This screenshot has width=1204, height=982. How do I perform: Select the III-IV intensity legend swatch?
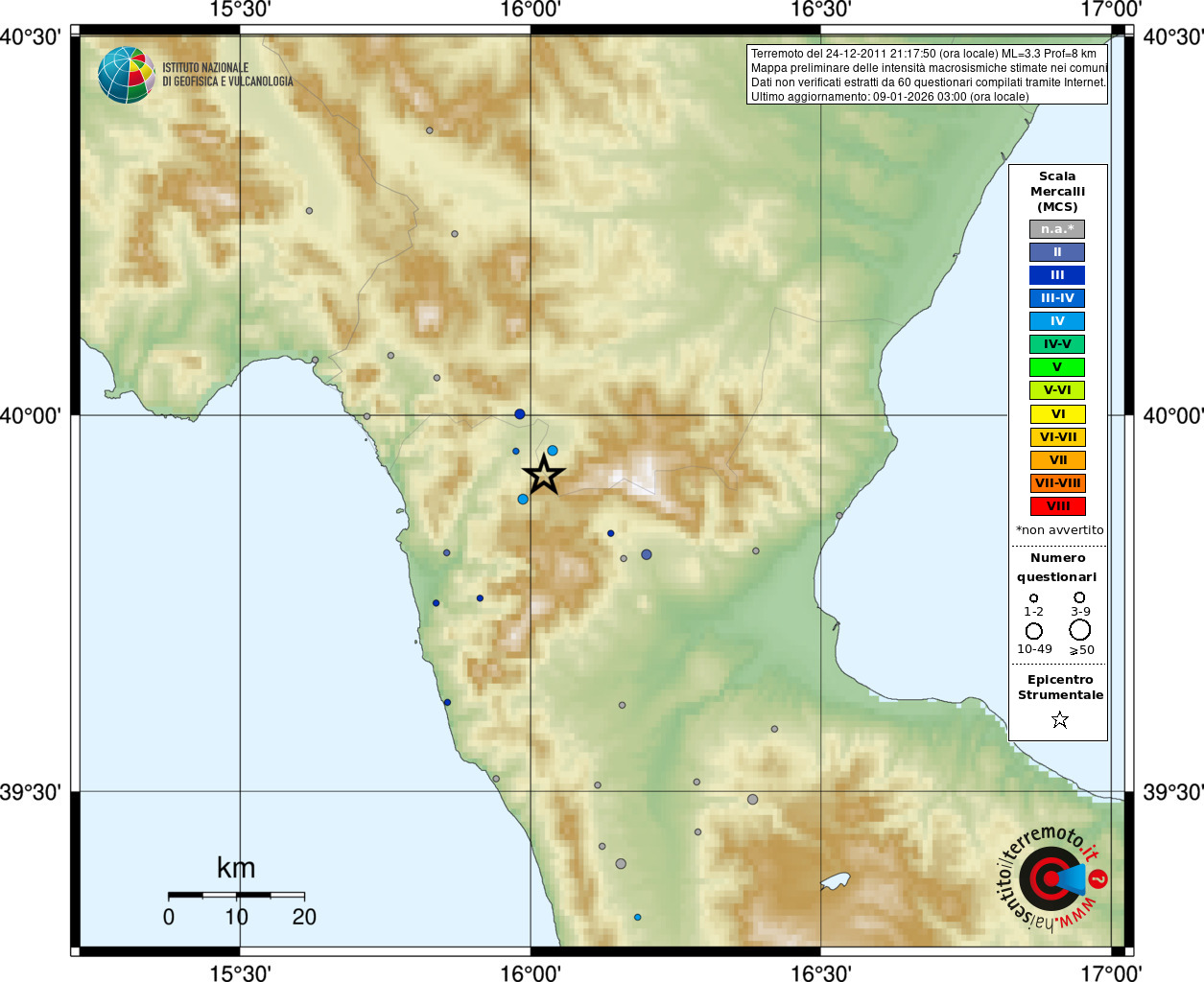pyautogui.click(x=1057, y=298)
